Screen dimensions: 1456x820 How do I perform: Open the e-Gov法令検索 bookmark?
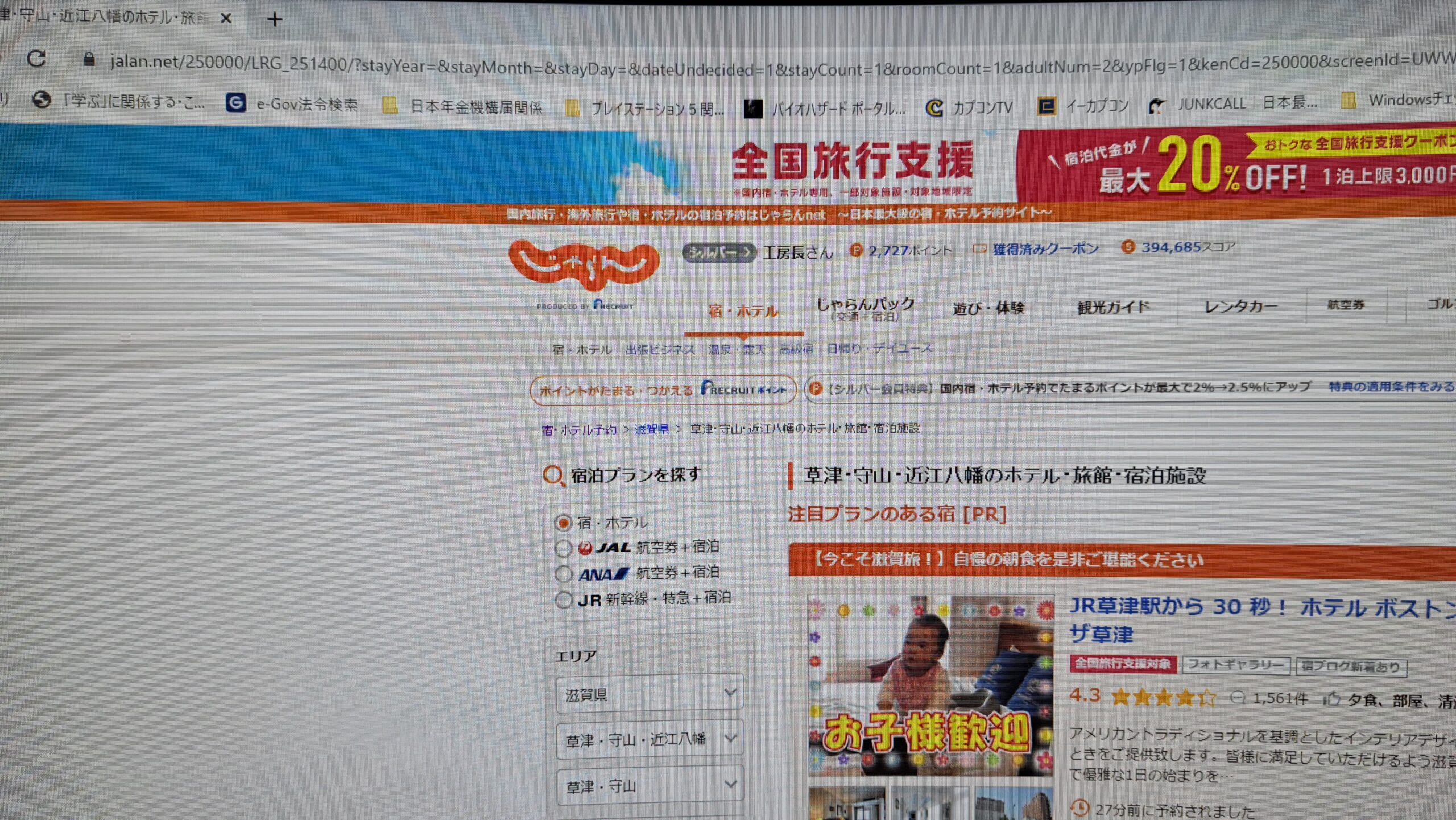point(292,103)
